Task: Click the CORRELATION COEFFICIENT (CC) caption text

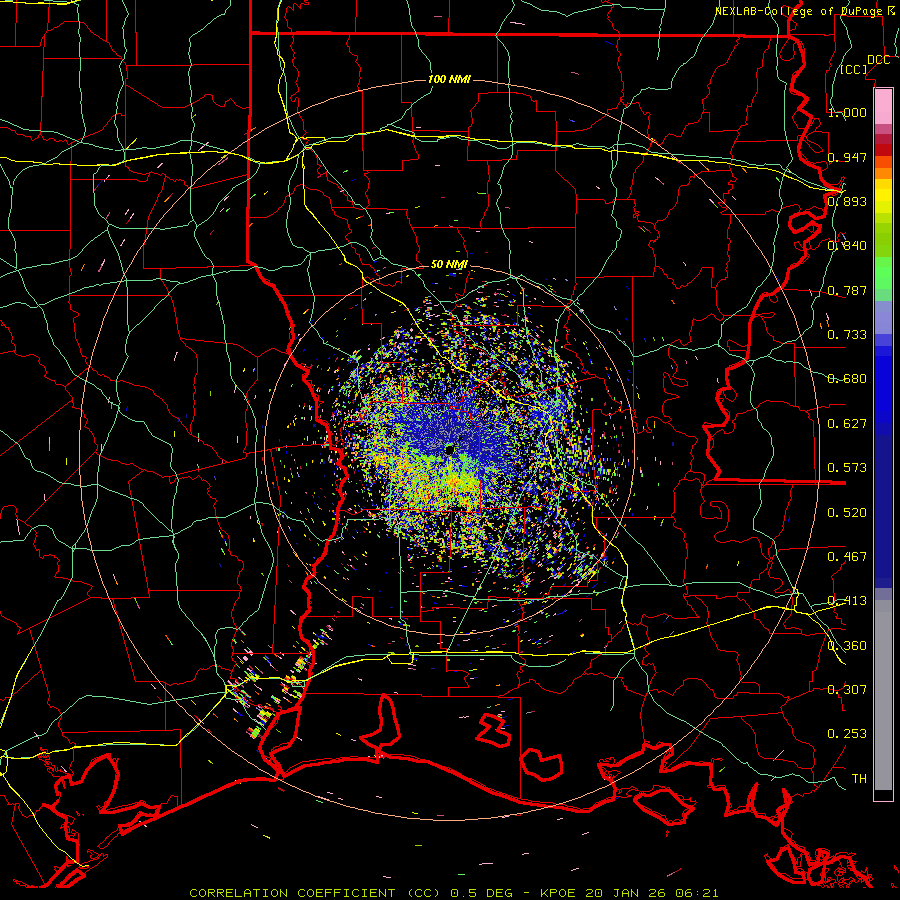Action: click(x=315, y=893)
